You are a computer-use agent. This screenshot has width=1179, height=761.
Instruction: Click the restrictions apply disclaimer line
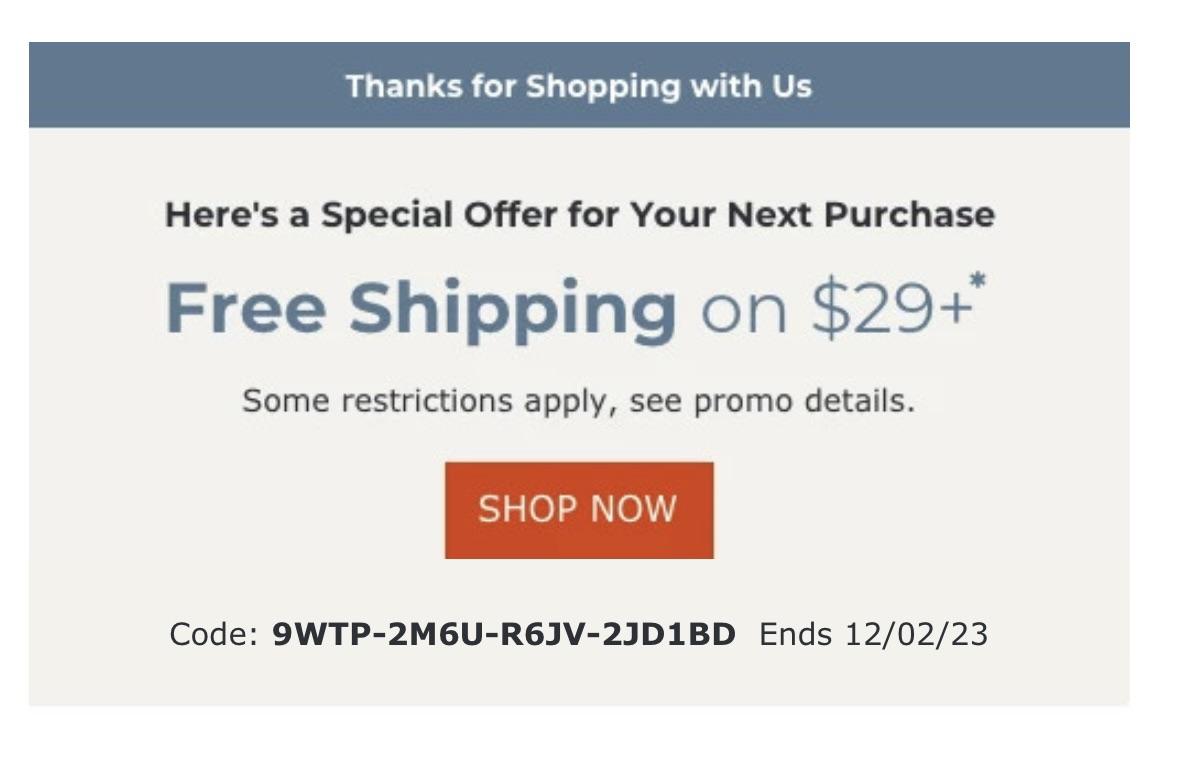pyautogui.click(x=580, y=399)
